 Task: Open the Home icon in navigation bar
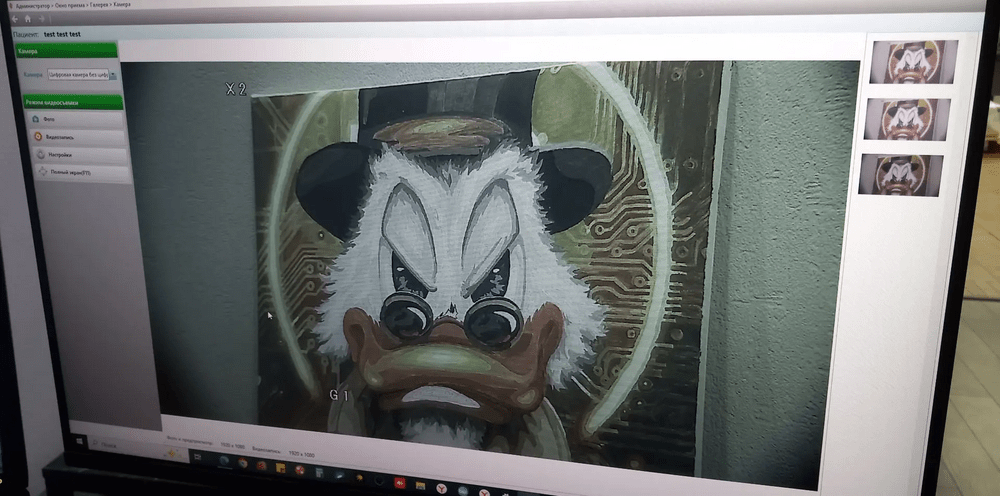pyautogui.click(x=28, y=18)
